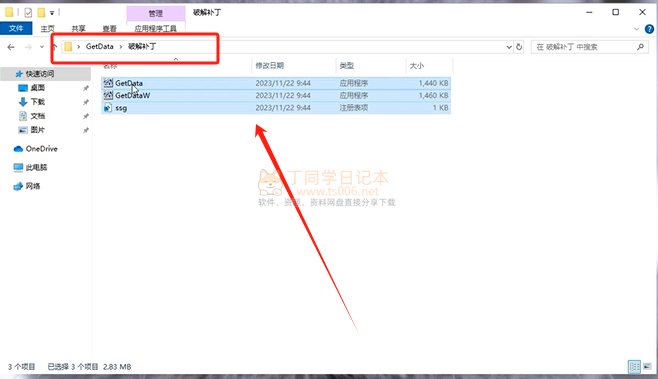Viewport: 658px width, 379px height.
Task: Refresh the current folder view
Action: (x=519, y=47)
